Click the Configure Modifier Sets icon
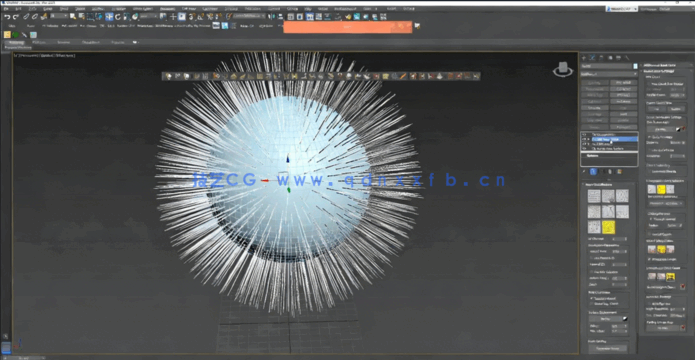 pyautogui.click(x=619, y=172)
